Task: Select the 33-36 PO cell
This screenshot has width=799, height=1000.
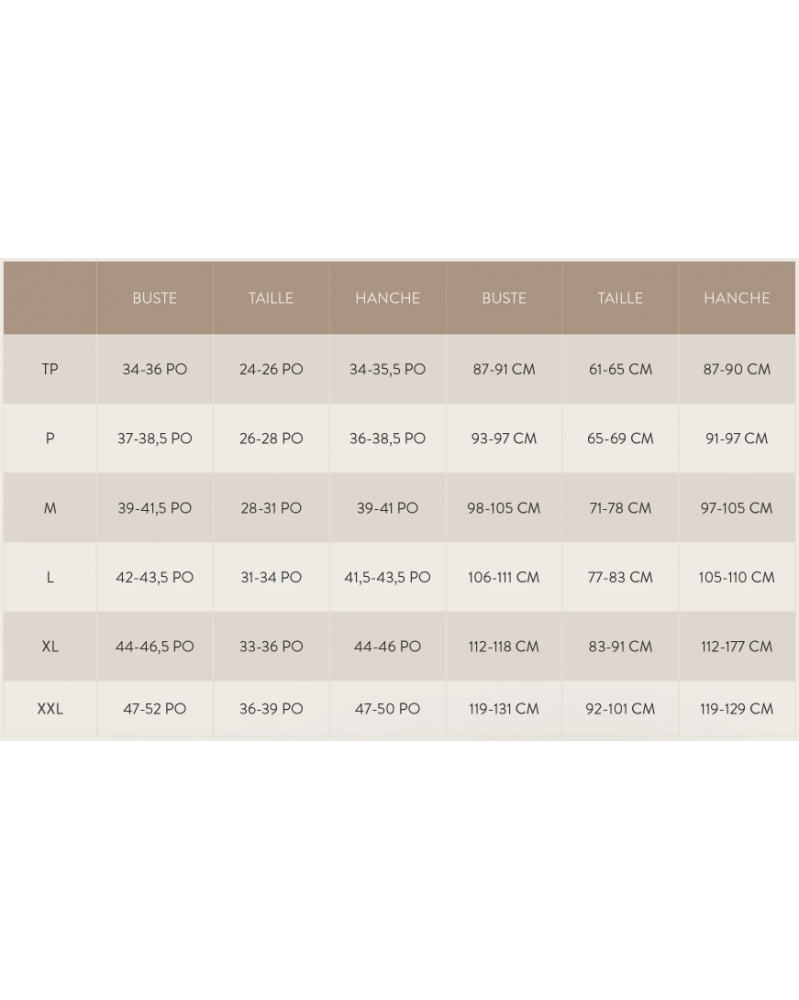Action: pyautogui.click(x=271, y=646)
